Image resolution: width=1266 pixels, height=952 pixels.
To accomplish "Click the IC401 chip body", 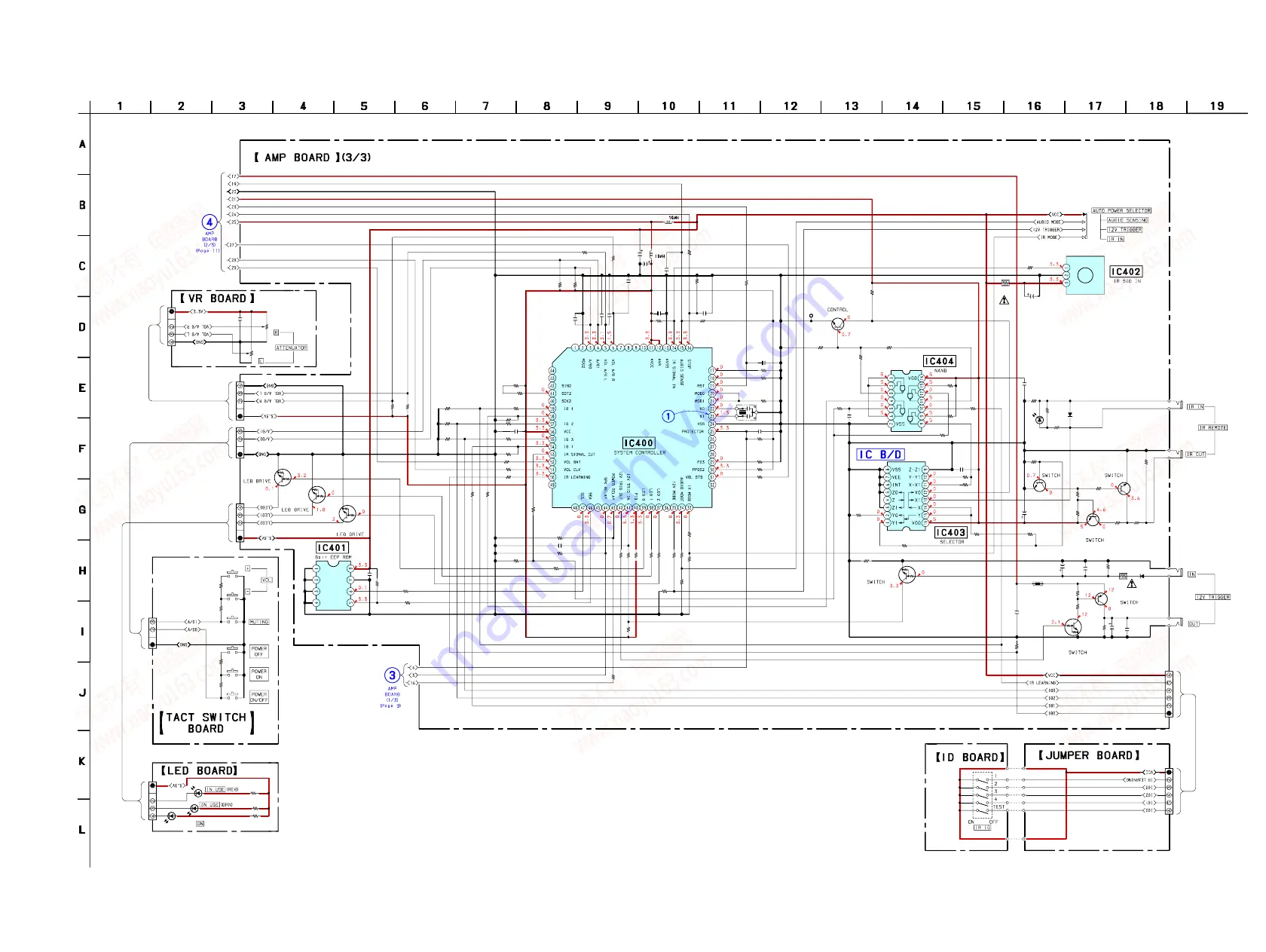I will (333, 586).
